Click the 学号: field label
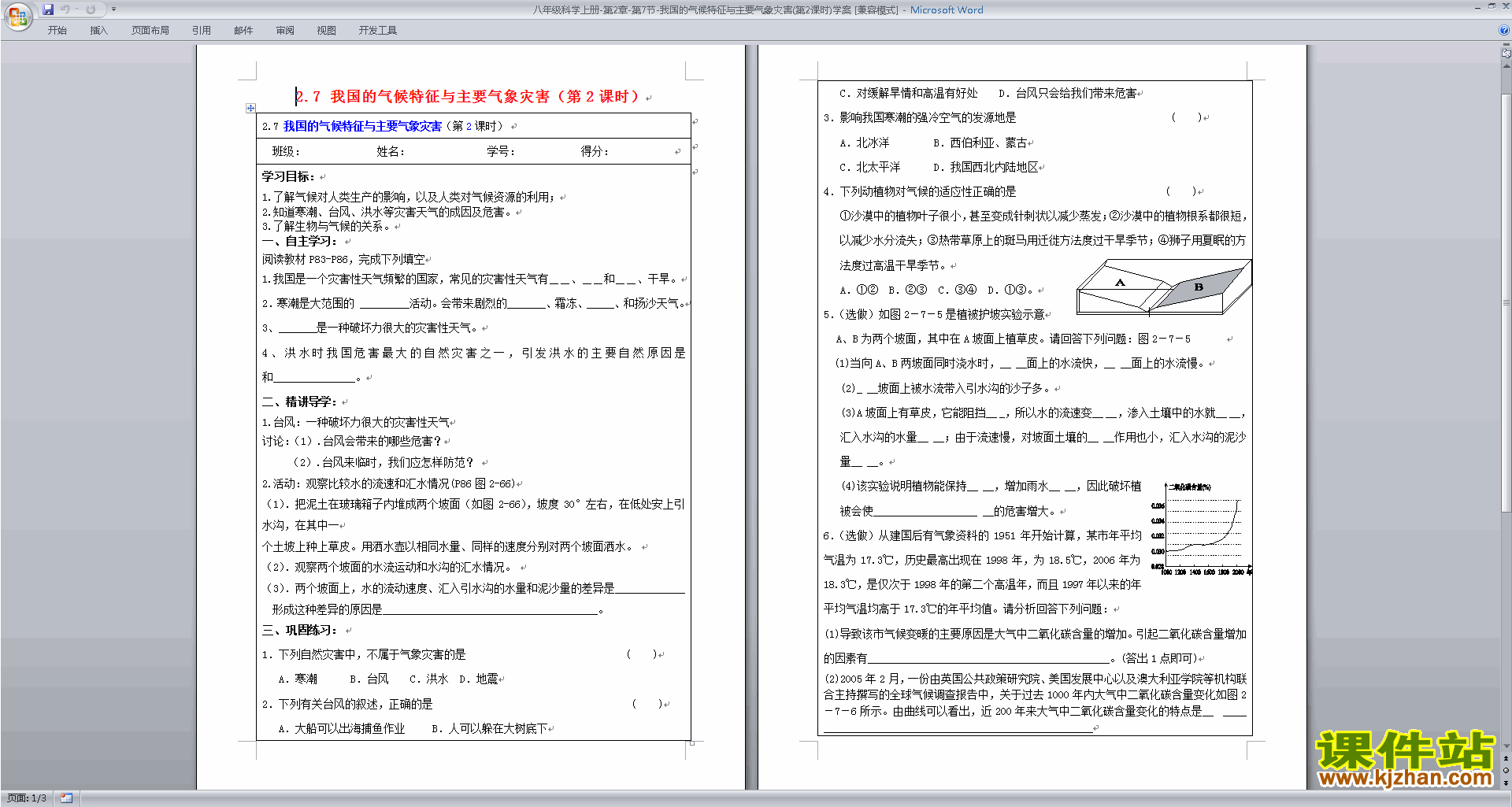The height and width of the screenshot is (807, 1512). click(x=500, y=151)
